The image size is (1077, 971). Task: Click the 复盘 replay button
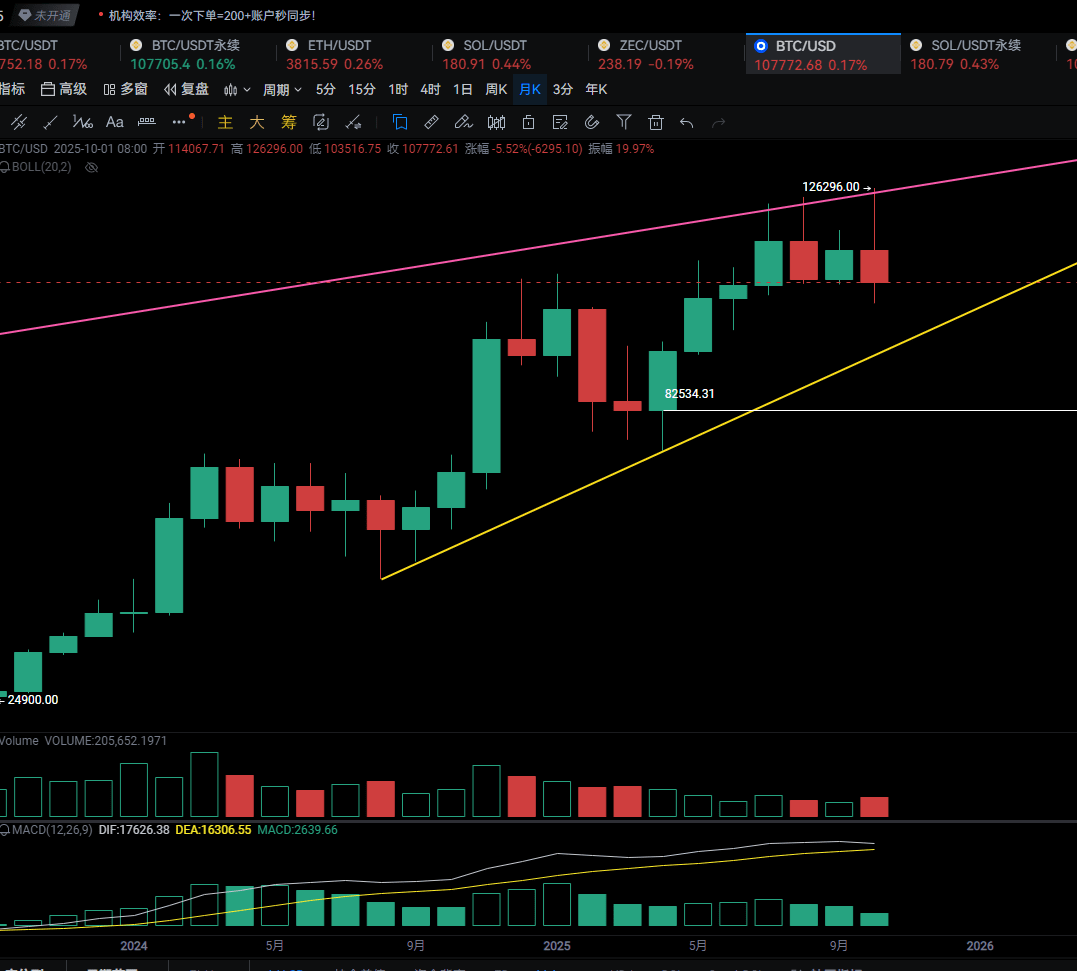[186, 89]
